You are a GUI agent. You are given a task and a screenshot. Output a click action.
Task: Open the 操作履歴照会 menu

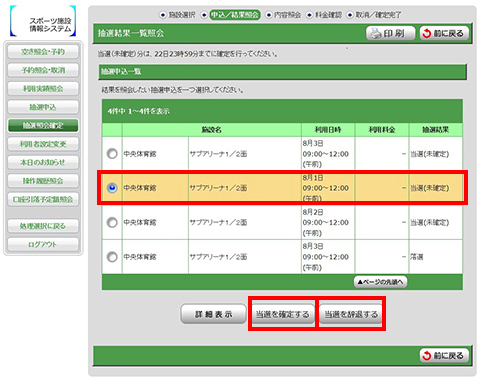click(43, 181)
